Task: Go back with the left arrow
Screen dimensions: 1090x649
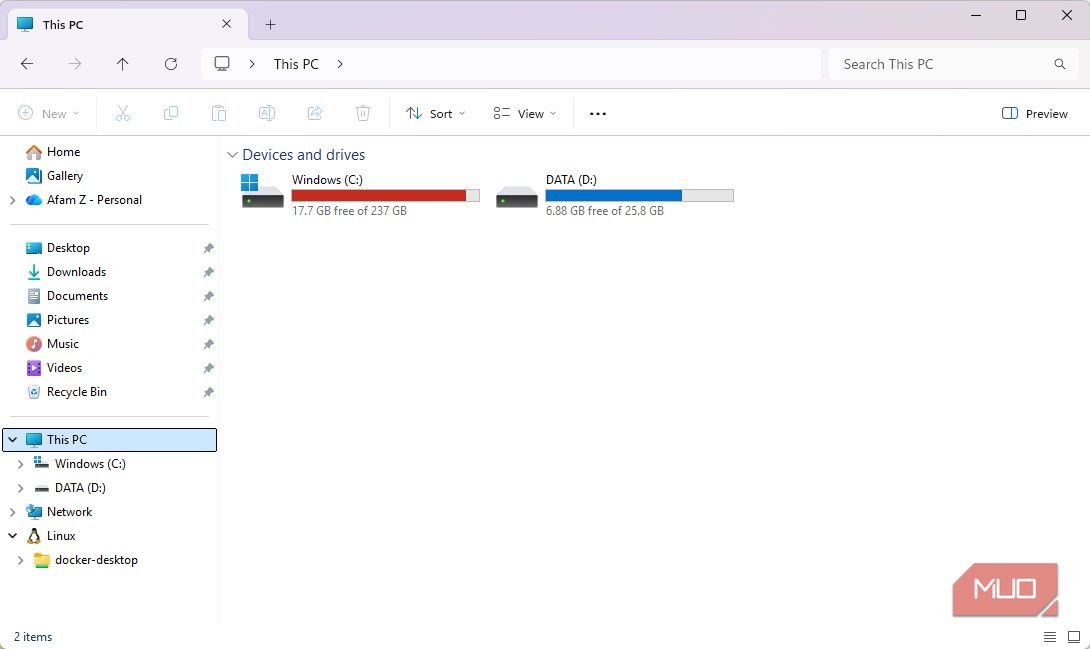Action: (x=27, y=64)
